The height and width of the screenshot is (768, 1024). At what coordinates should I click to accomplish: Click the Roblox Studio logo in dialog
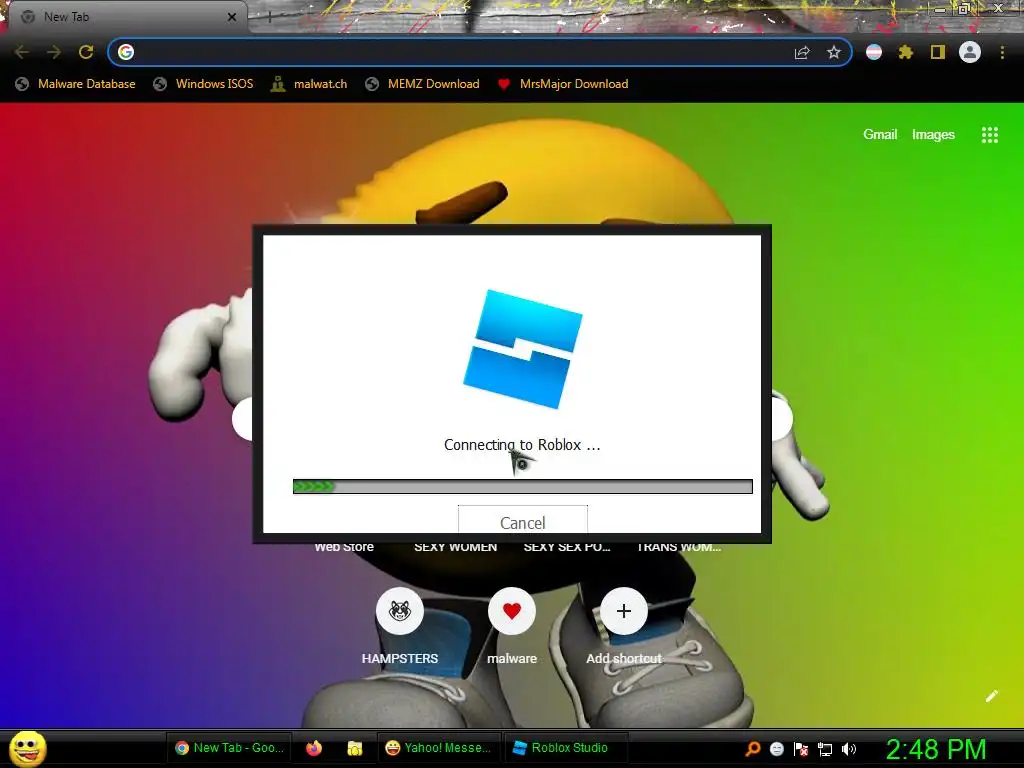522,349
